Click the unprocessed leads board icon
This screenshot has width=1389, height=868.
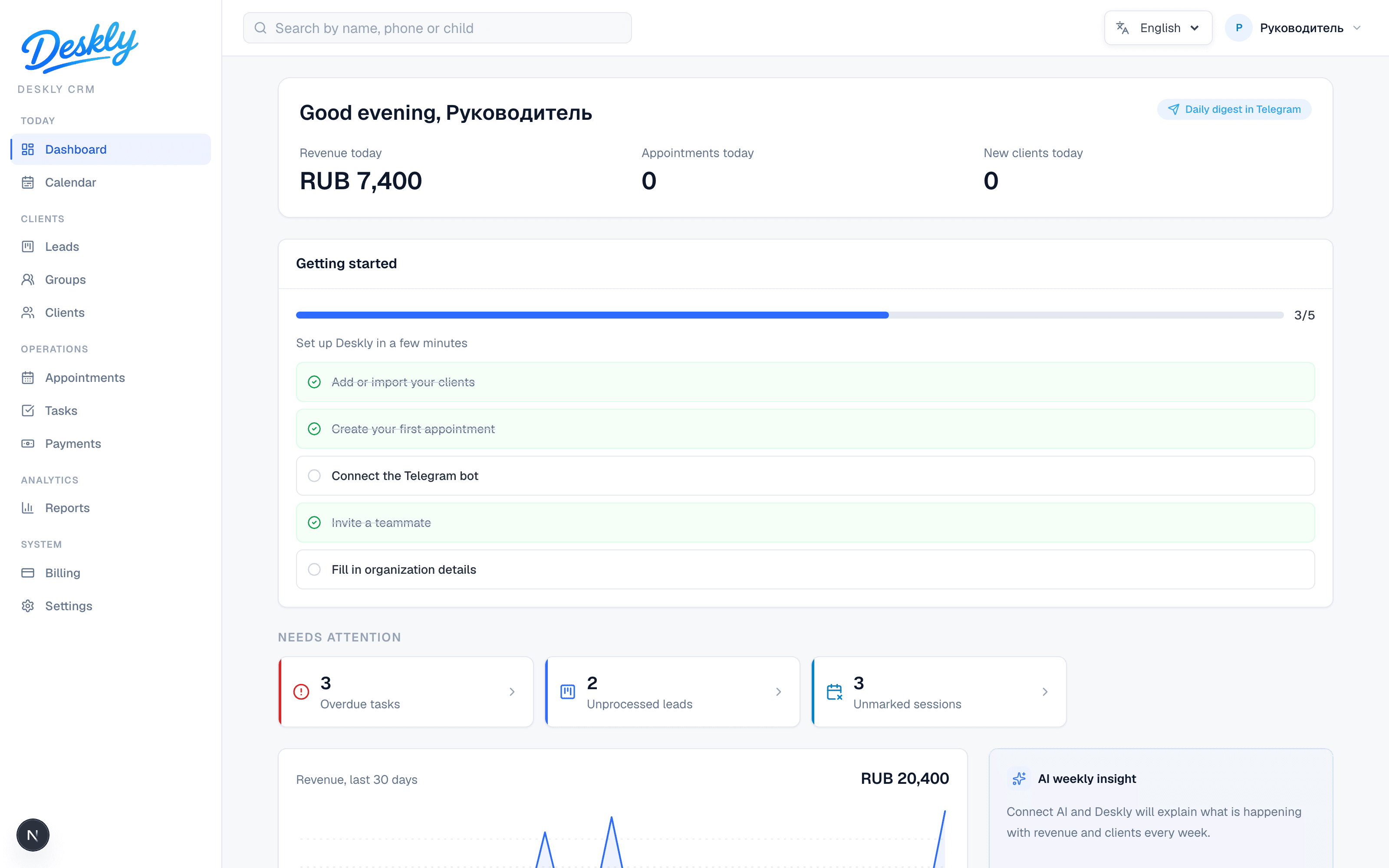click(568, 692)
